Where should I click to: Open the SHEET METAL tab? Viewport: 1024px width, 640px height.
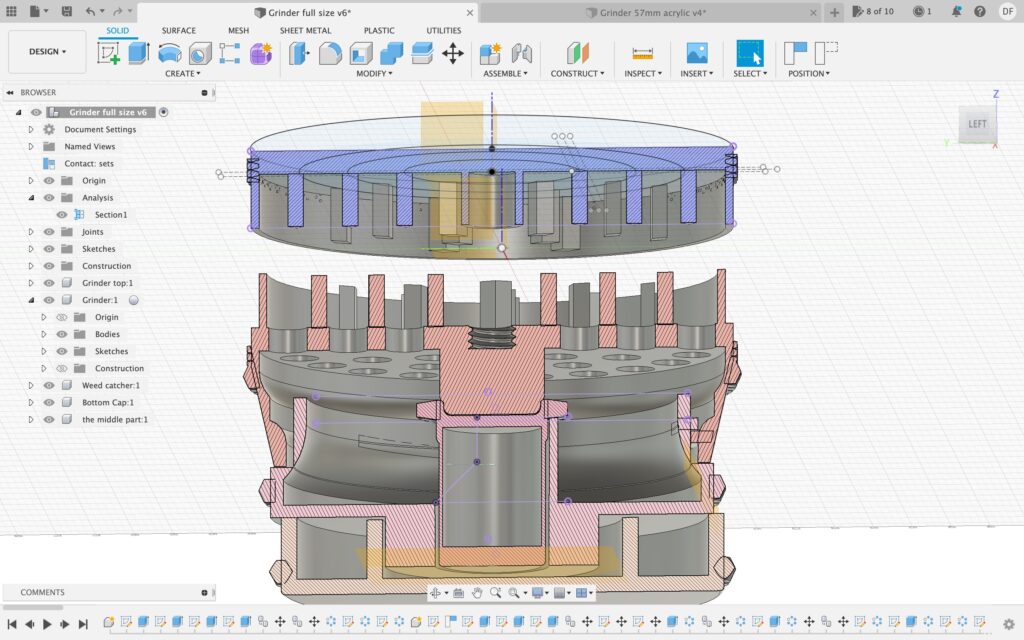pos(305,31)
